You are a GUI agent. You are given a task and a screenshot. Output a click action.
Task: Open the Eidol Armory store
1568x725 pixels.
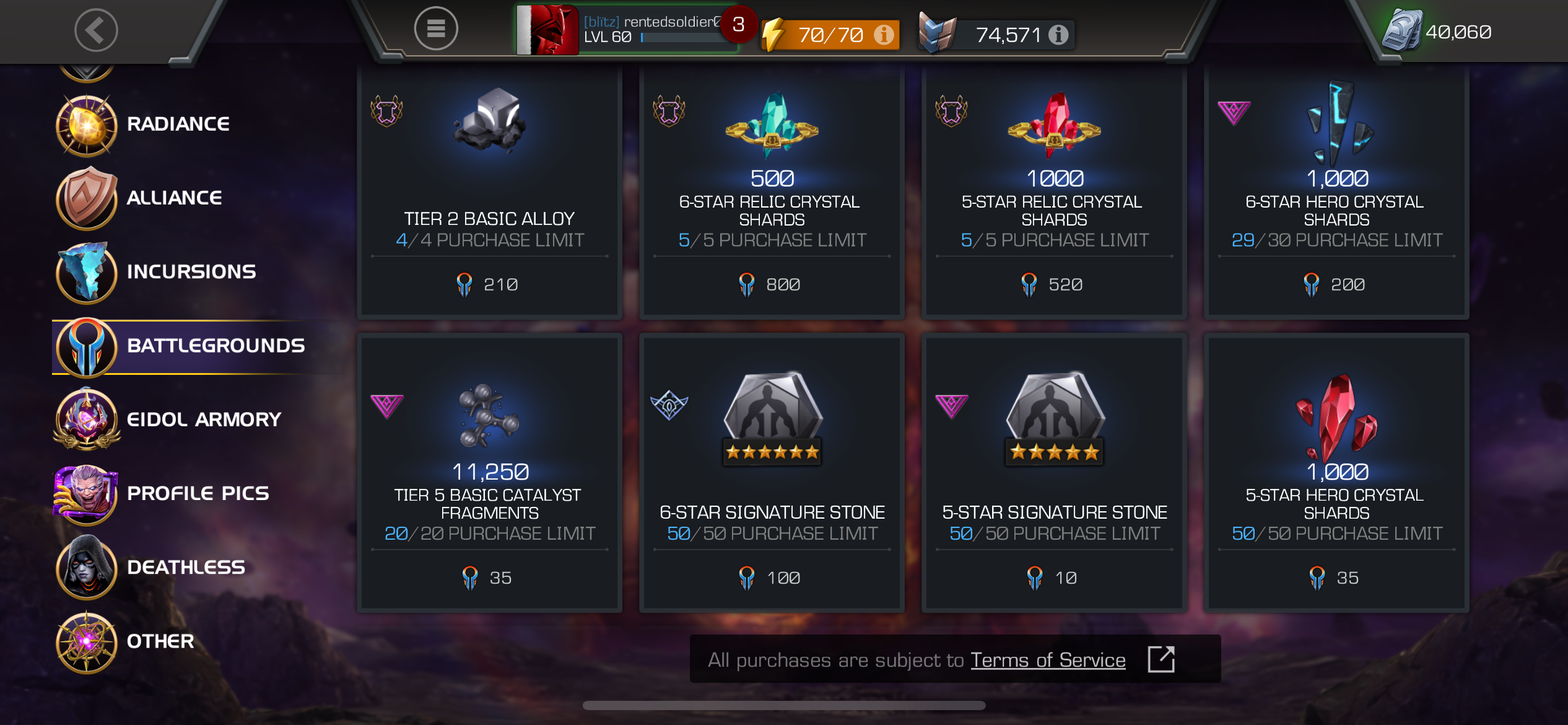(168, 420)
